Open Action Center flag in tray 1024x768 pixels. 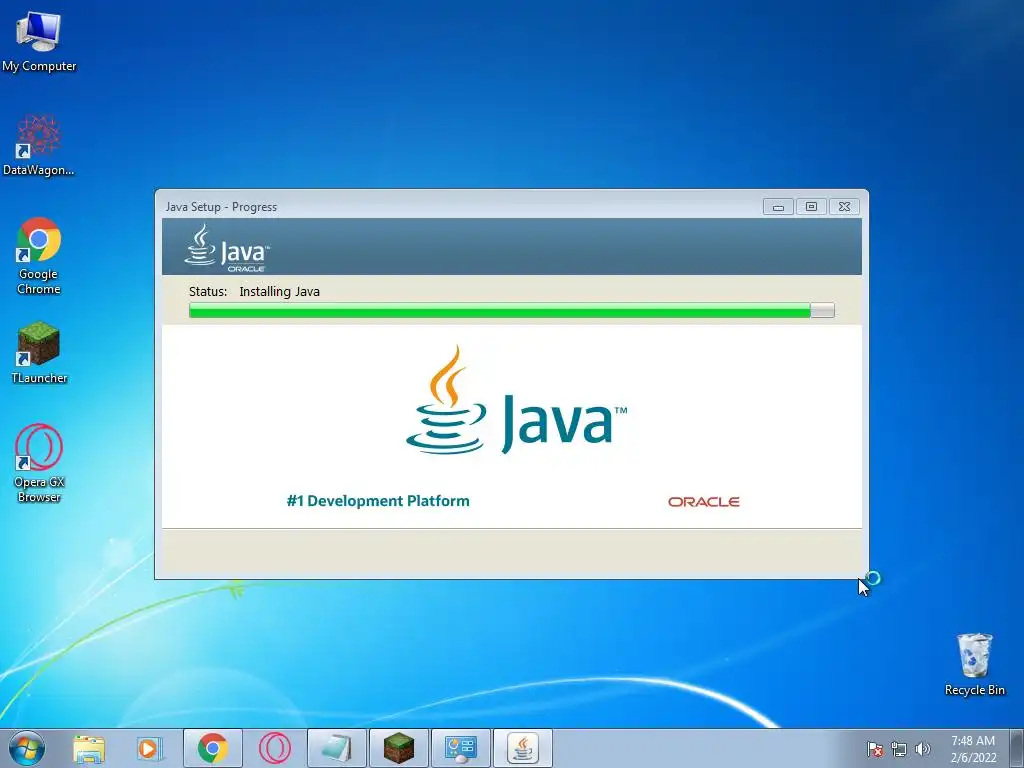[x=874, y=749]
